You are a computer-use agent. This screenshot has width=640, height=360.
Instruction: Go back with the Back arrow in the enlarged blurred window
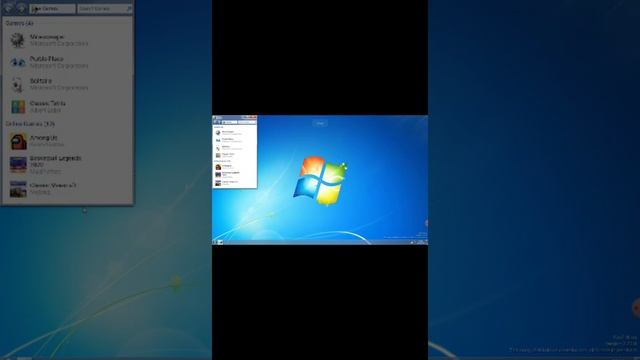pyautogui.click(x=9, y=8)
